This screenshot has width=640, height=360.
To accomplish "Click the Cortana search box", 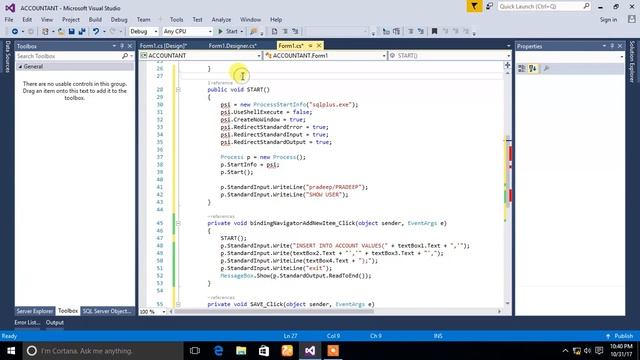I will [x=103, y=351].
